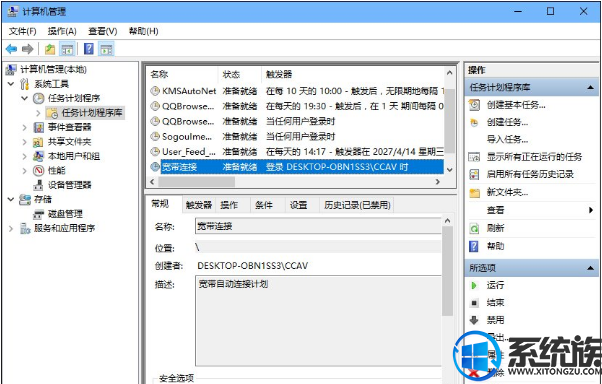Select 任务计划程序 tree node
The image size is (602, 384).
pyautogui.click(x=73, y=98)
